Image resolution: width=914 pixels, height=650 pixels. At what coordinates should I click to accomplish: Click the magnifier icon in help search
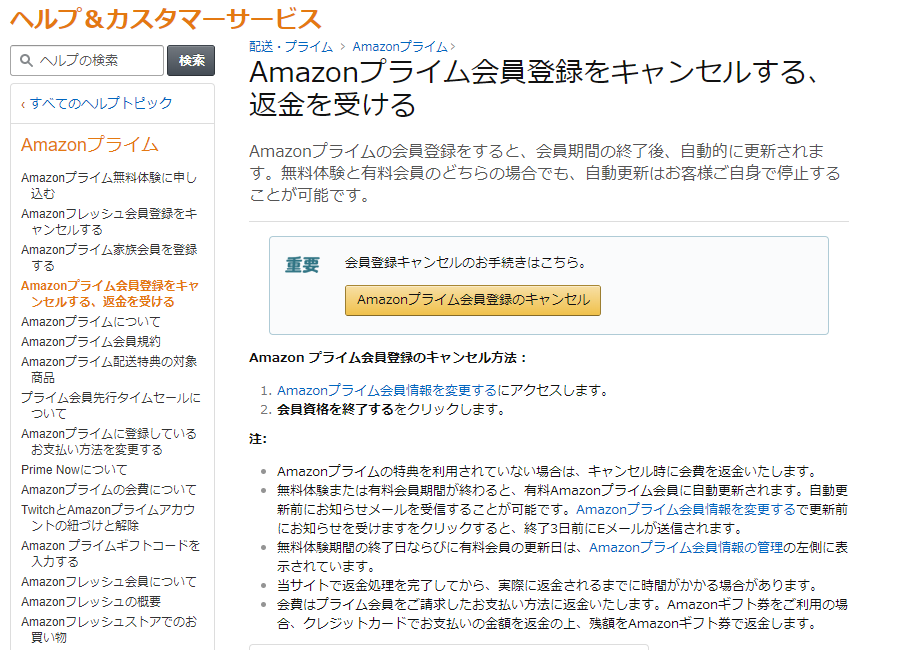click(x=26, y=60)
